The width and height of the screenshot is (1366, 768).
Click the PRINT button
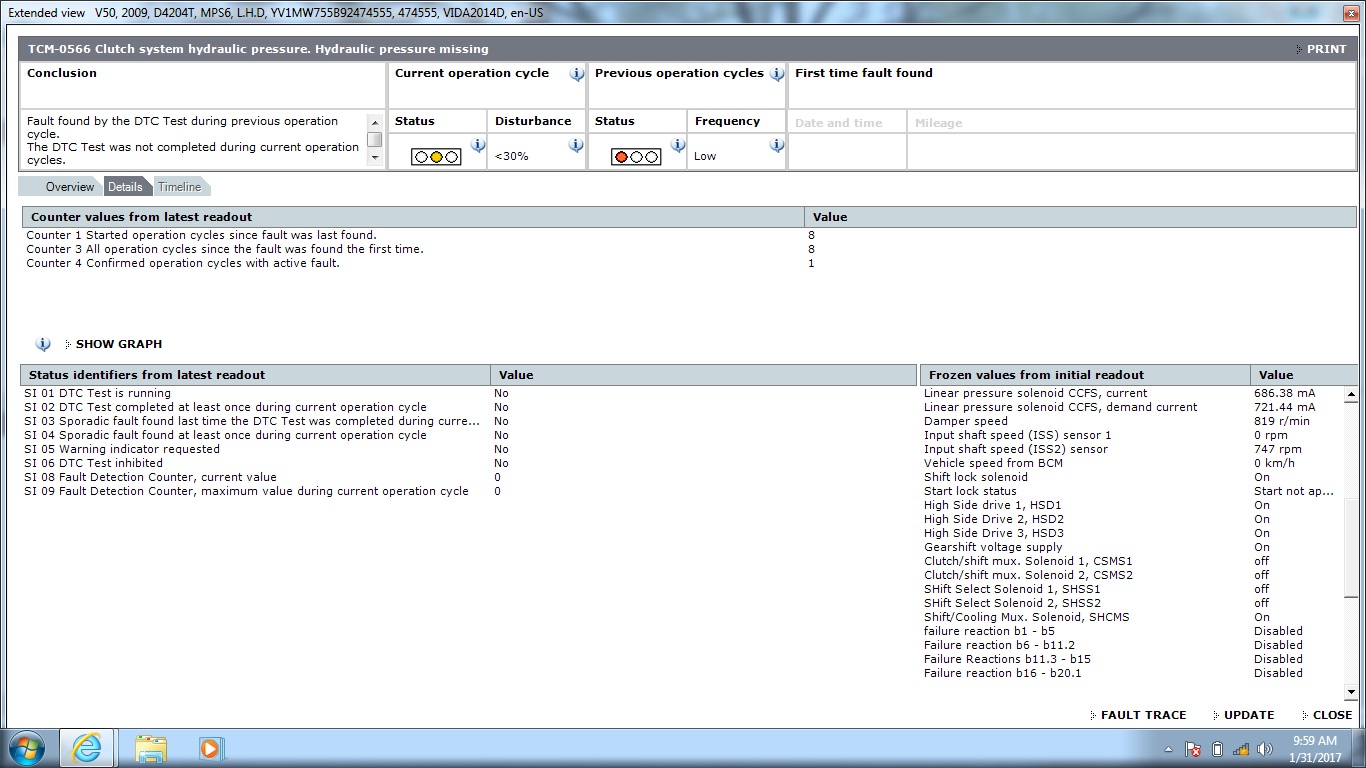[1325, 49]
